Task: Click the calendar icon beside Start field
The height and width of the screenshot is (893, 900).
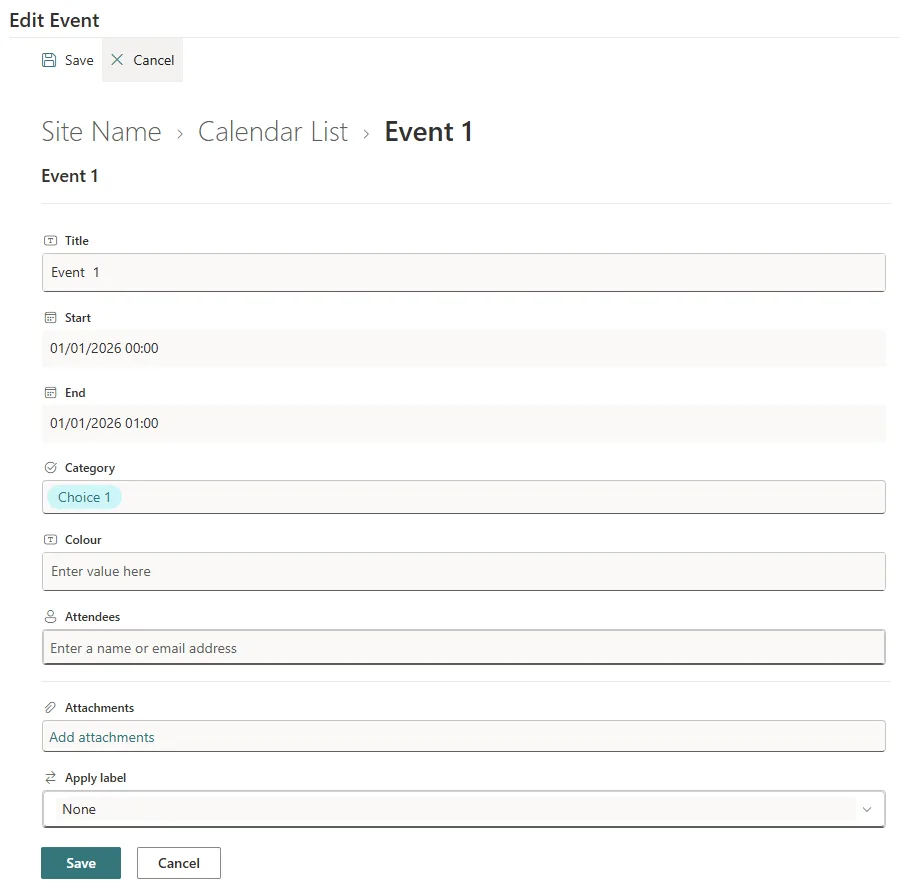Action: [x=51, y=317]
